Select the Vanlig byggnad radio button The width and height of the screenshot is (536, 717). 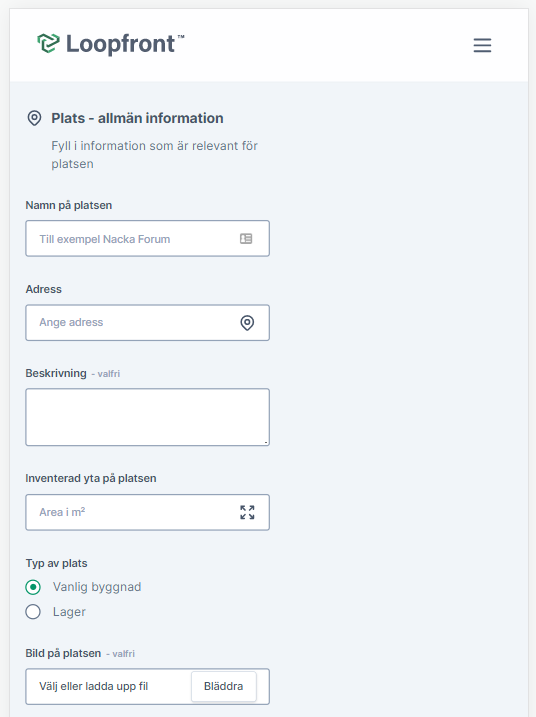[x=33, y=587]
